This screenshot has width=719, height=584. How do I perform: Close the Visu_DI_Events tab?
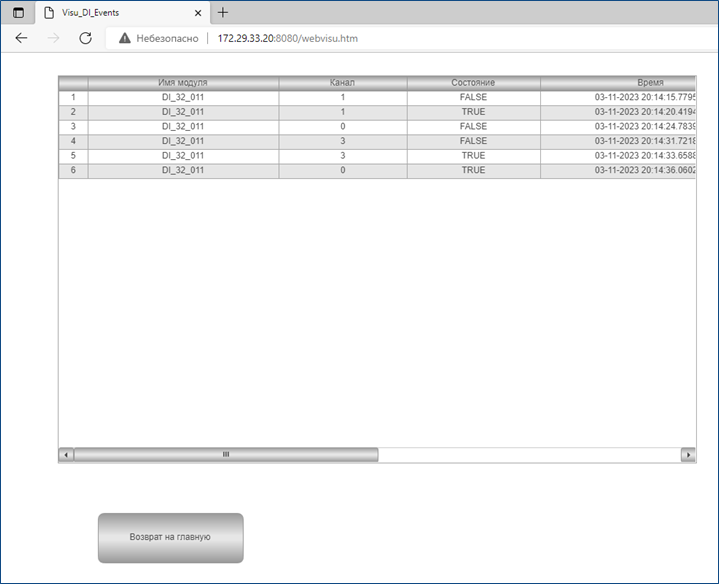point(198,13)
